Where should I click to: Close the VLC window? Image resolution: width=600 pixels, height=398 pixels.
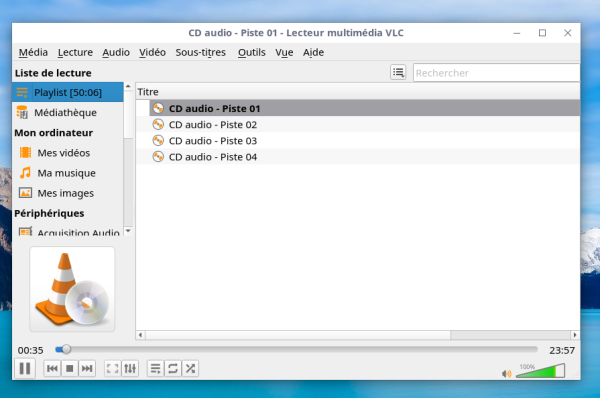click(567, 33)
